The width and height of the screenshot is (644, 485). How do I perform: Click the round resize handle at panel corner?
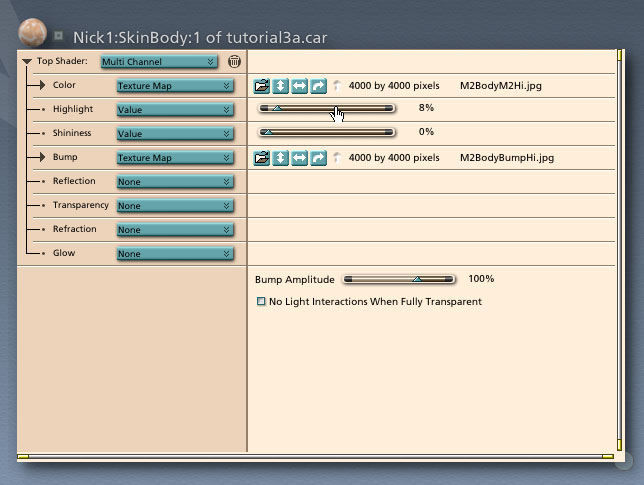(x=624, y=460)
